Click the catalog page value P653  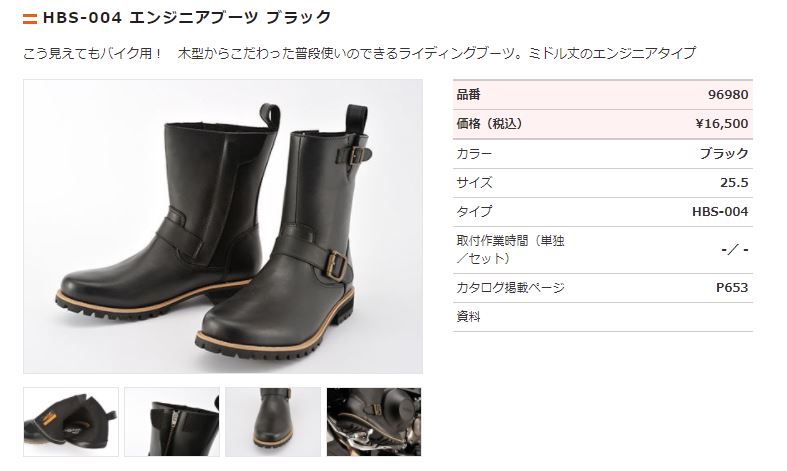click(x=732, y=288)
